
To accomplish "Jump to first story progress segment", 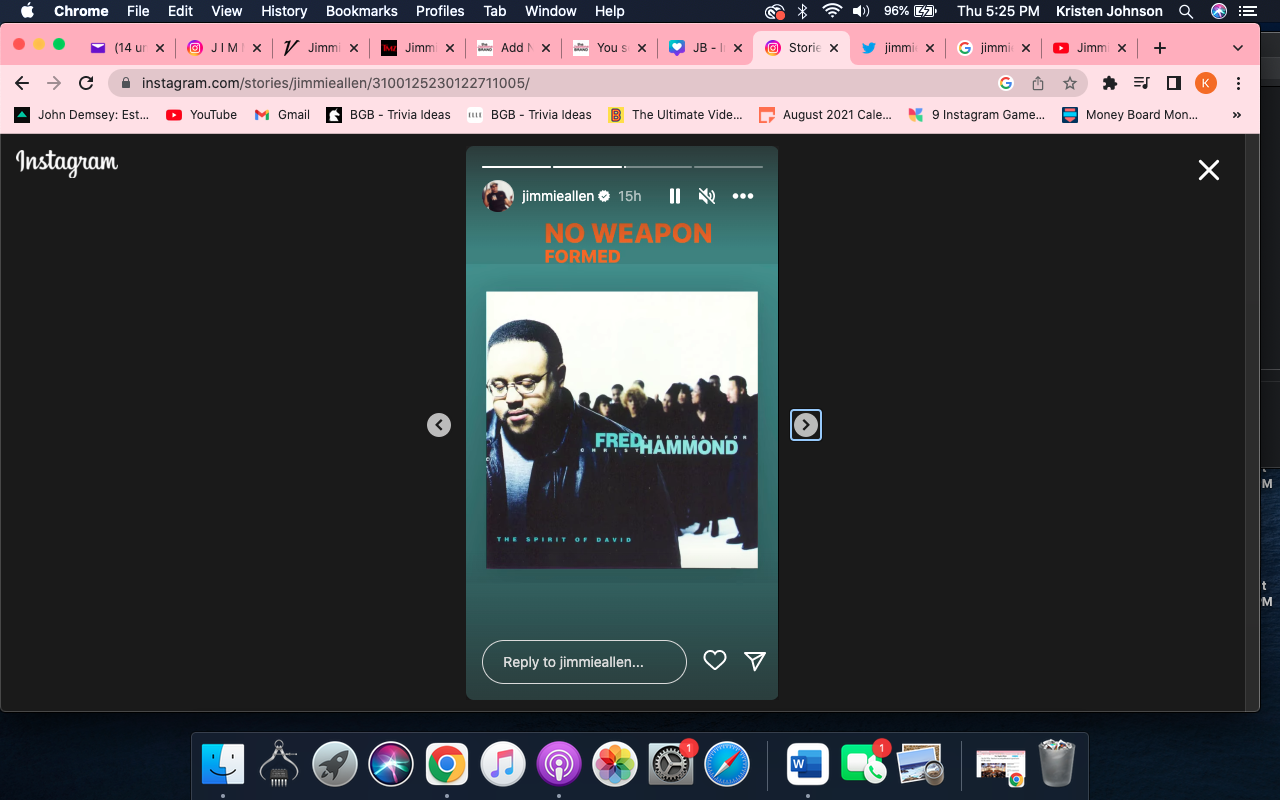I will 516,166.
